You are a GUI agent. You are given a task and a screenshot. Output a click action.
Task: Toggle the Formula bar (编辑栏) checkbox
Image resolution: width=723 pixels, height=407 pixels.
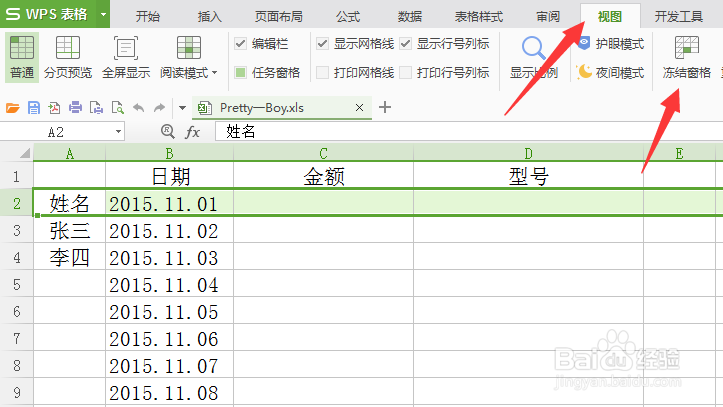coord(240,44)
